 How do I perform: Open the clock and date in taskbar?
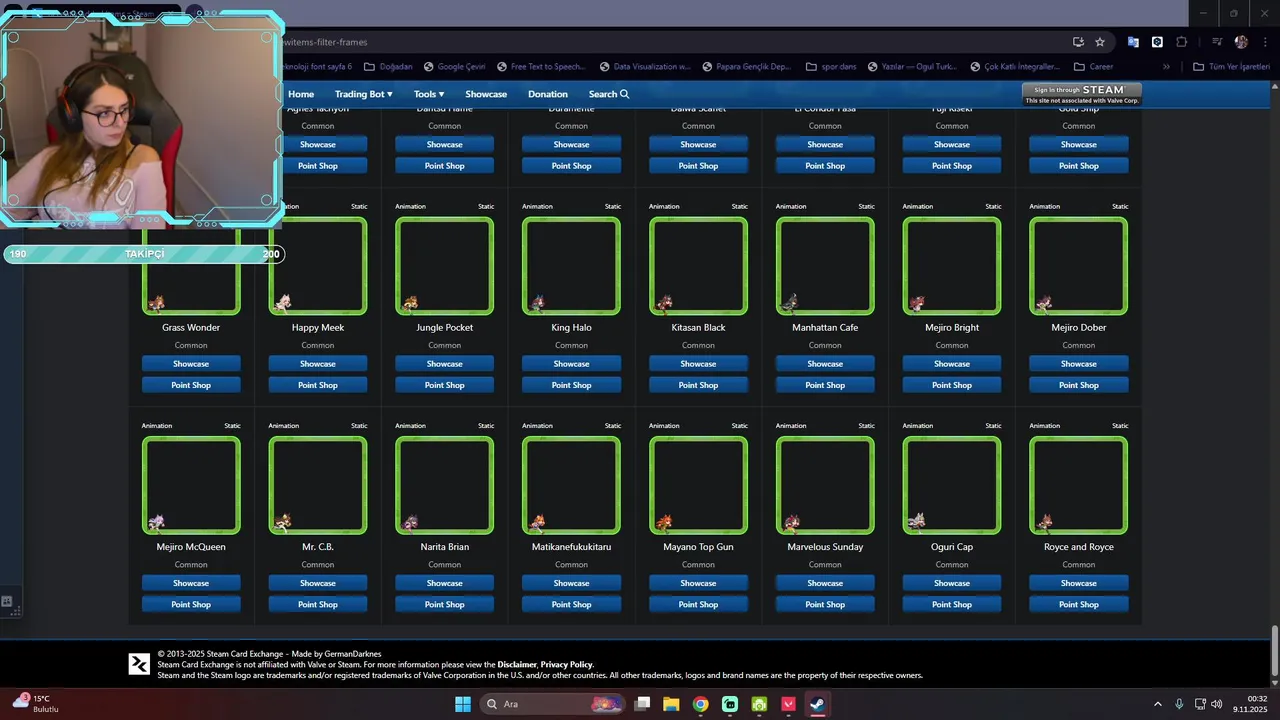[1250, 704]
